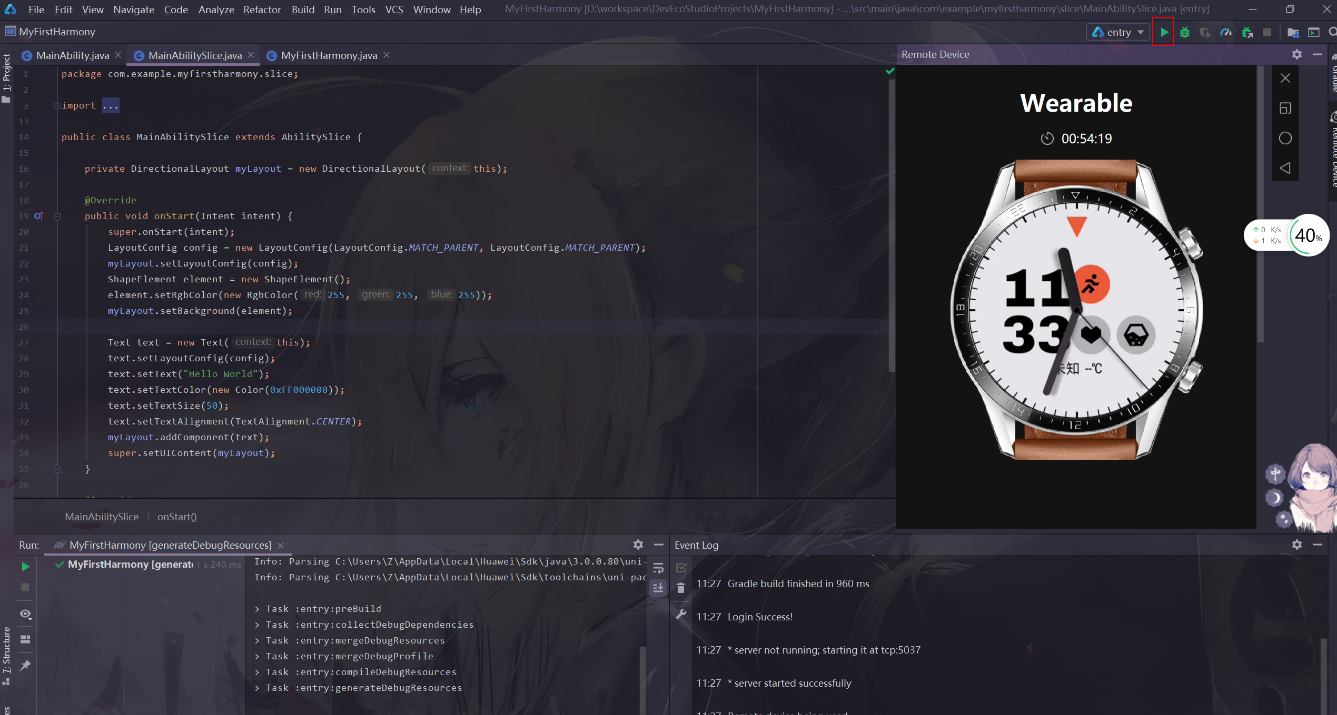Click the 0xFF000000 color value in code
This screenshot has height=715, width=1337.
(305, 390)
